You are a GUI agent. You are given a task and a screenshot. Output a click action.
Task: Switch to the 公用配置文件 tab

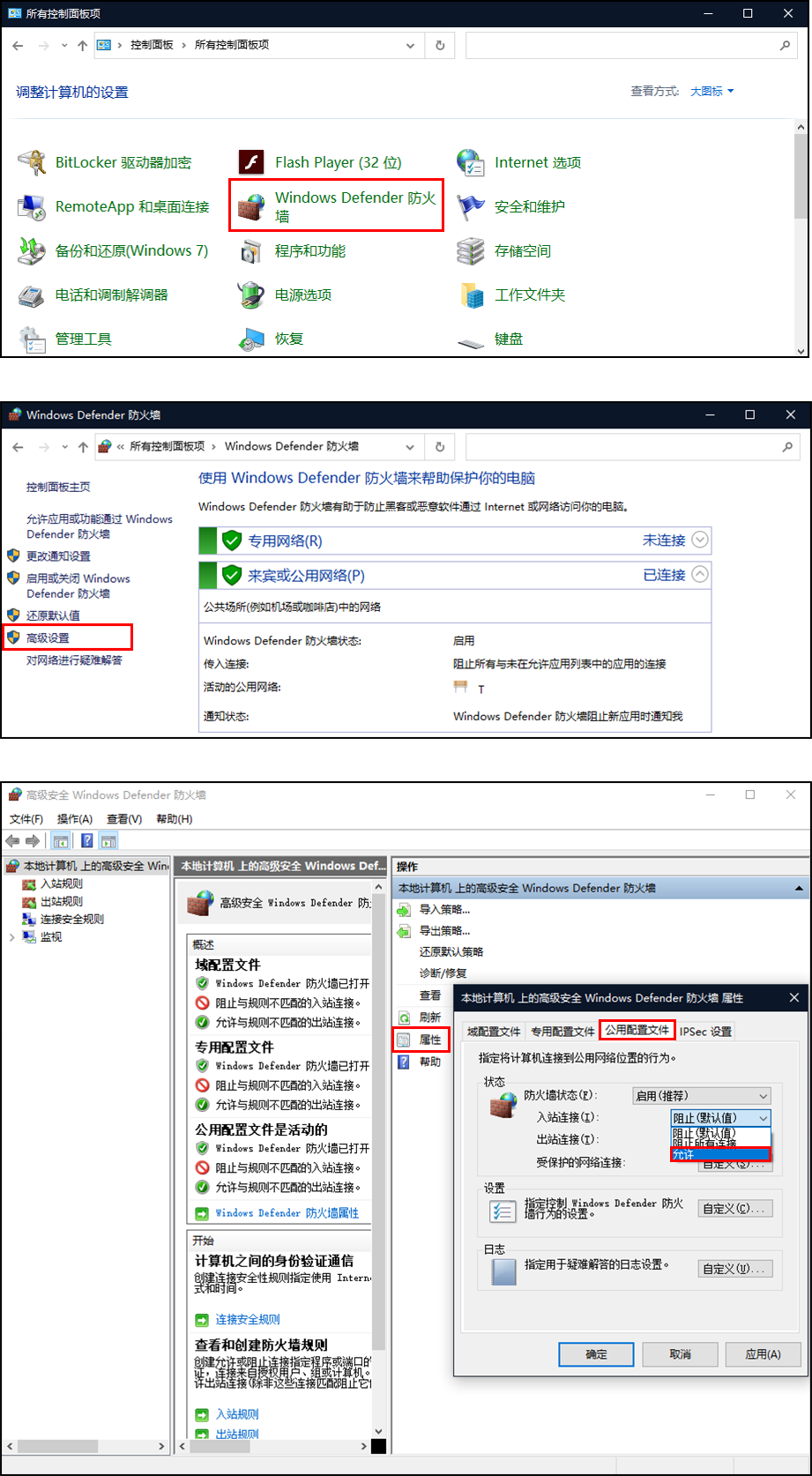[x=637, y=1030]
